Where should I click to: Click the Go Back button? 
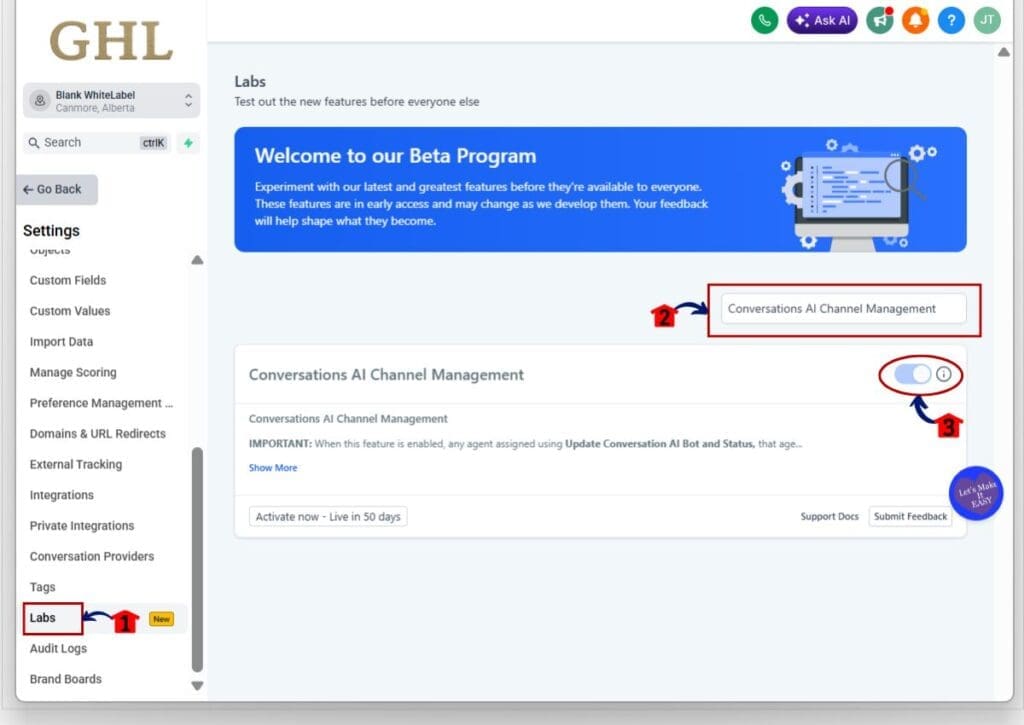(57, 189)
